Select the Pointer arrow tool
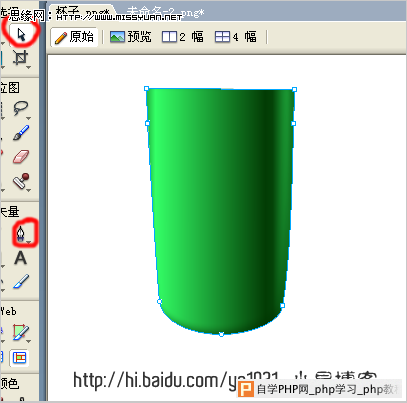 (22, 35)
